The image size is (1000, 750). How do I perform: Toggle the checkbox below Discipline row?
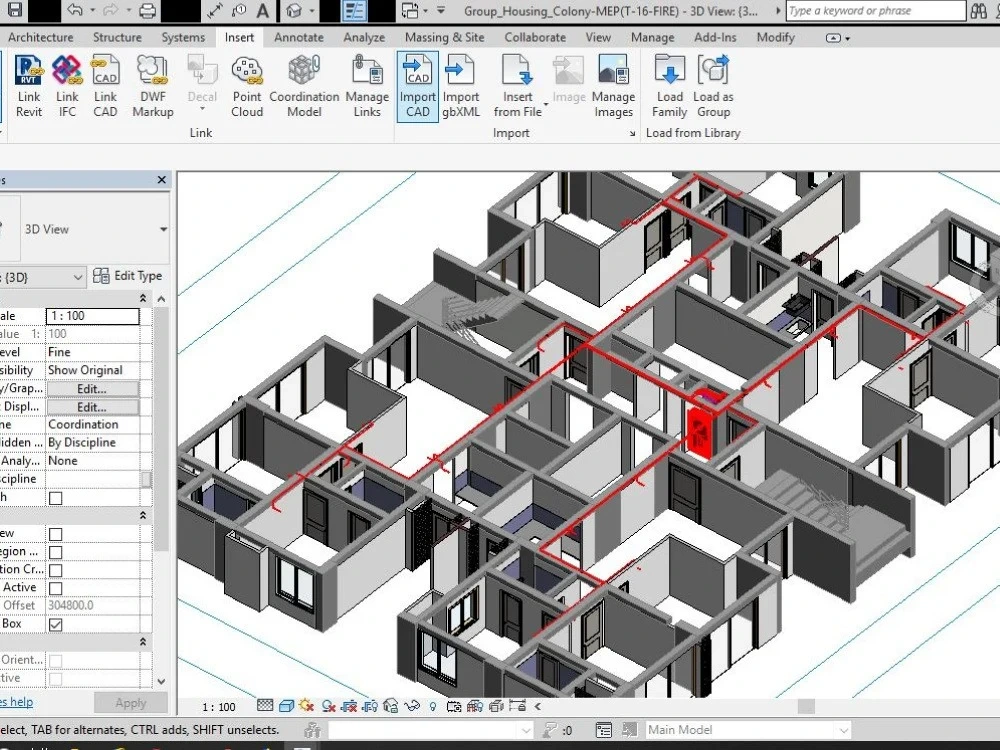point(55,497)
